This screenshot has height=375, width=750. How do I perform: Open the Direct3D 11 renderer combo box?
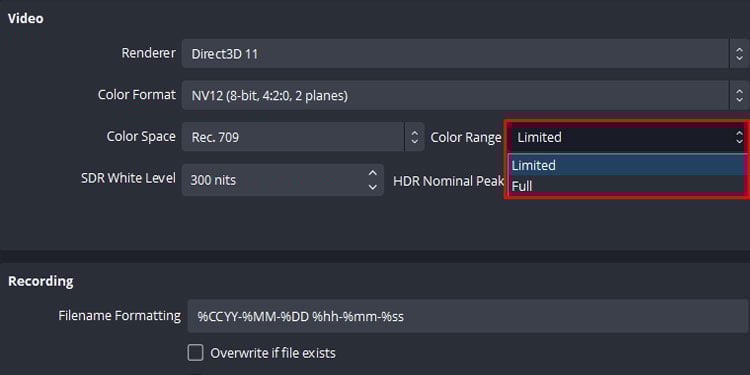click(x=464, y=54)
